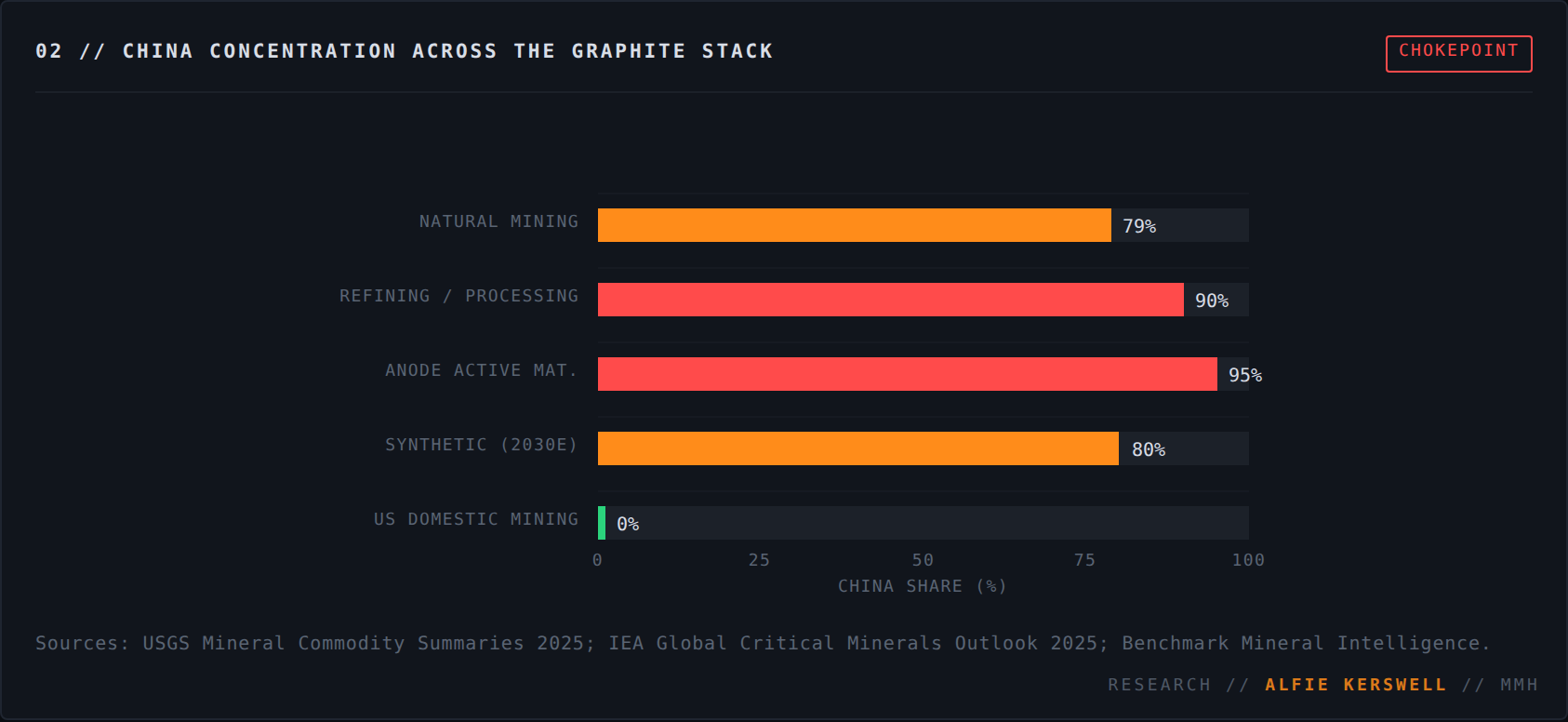Click the Anode Active Mat. red bar

[907, 374]
